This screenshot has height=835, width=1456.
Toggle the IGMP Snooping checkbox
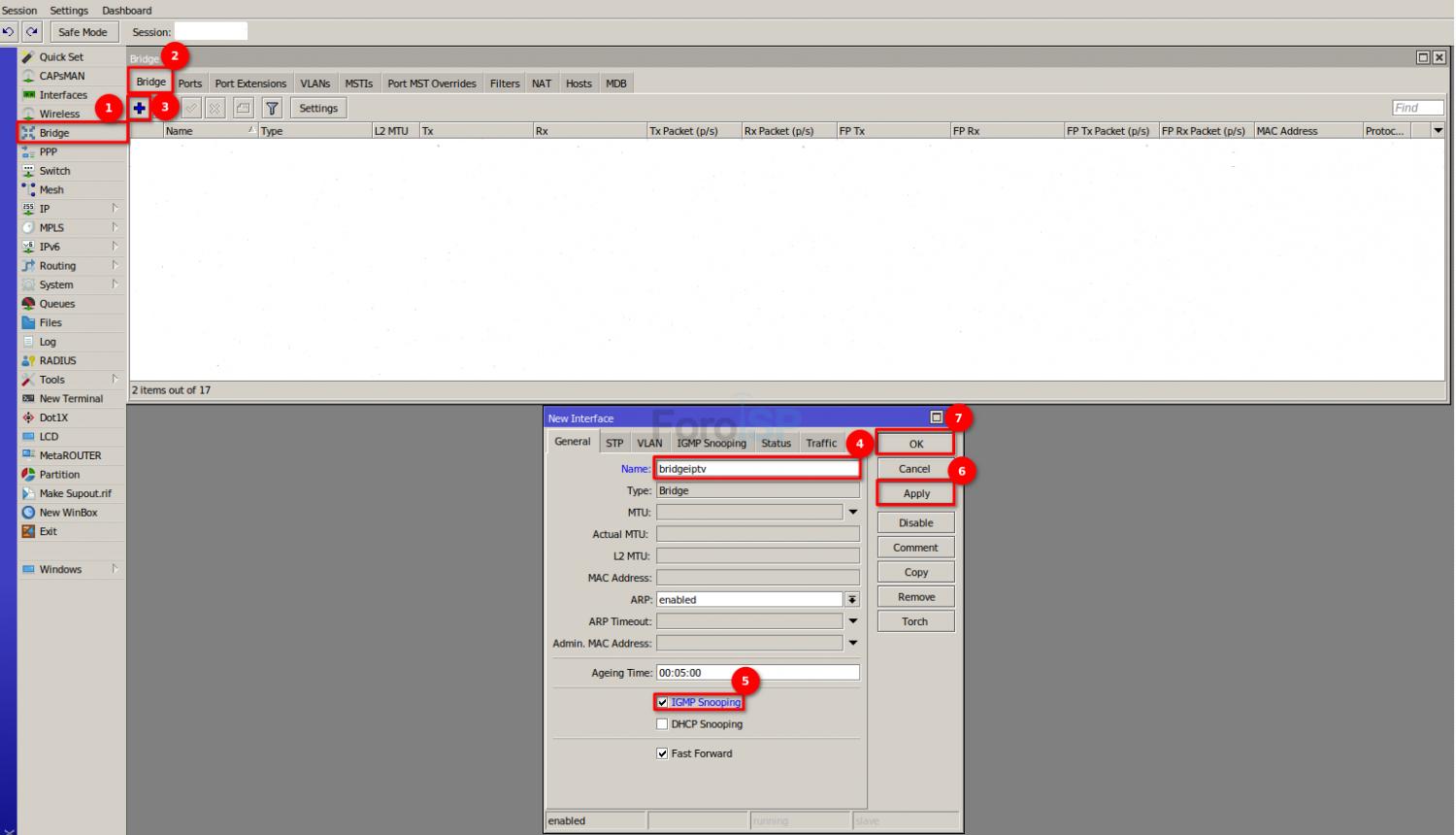pos(662,702)
